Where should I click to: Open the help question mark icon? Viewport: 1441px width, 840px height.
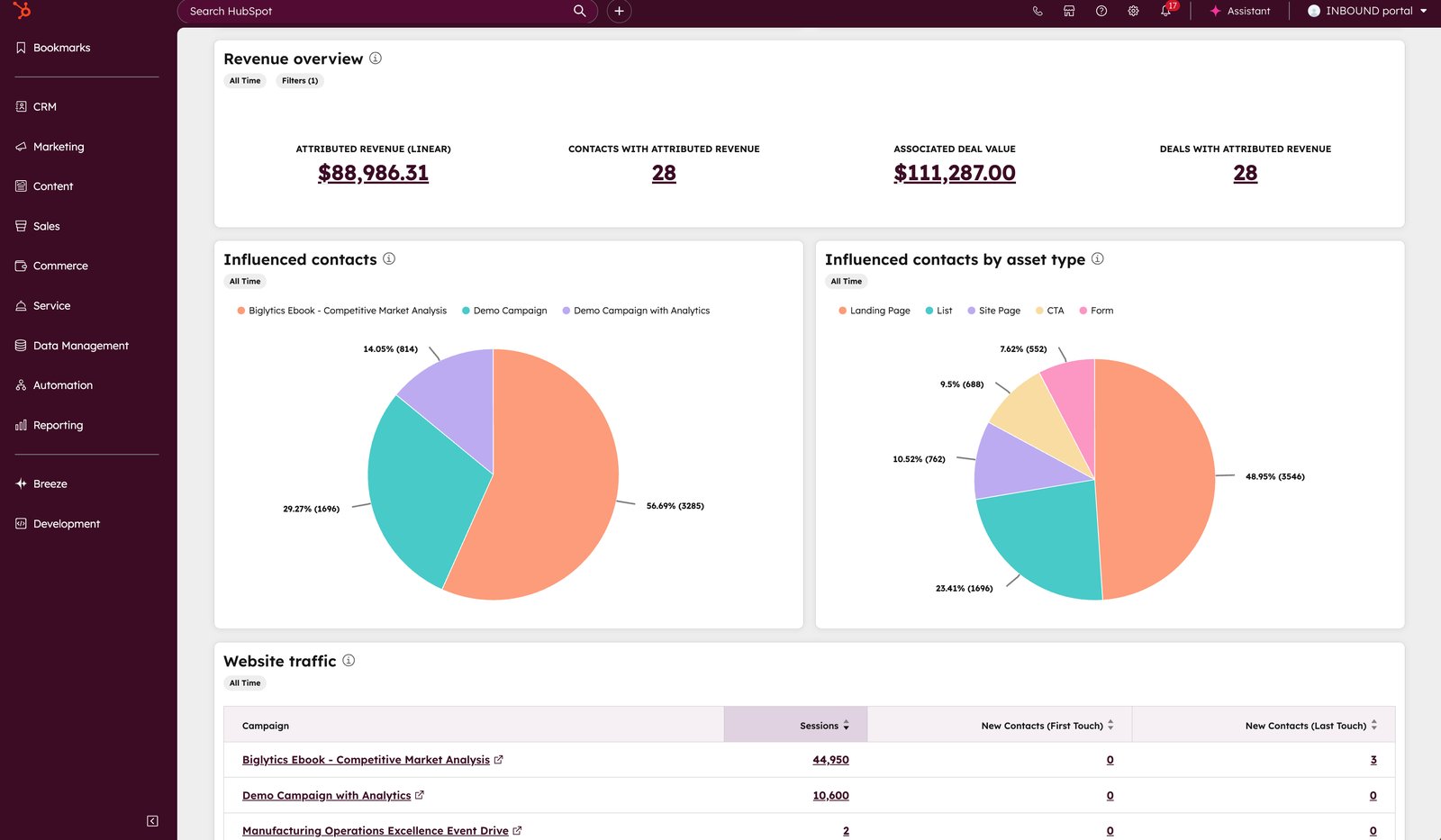1101,11
